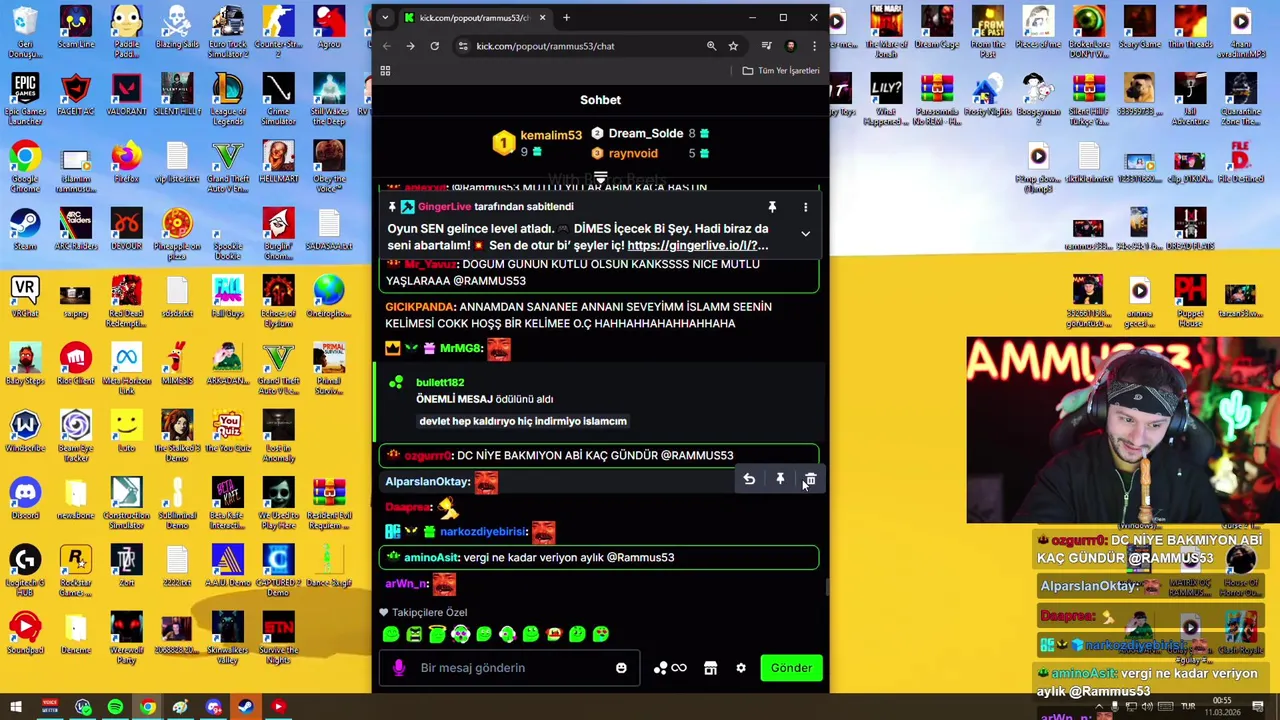Image resolution: width=1280 pixels, height=720 pixels.
Task: Go forward in Chrome
Action: coord(410,46)
